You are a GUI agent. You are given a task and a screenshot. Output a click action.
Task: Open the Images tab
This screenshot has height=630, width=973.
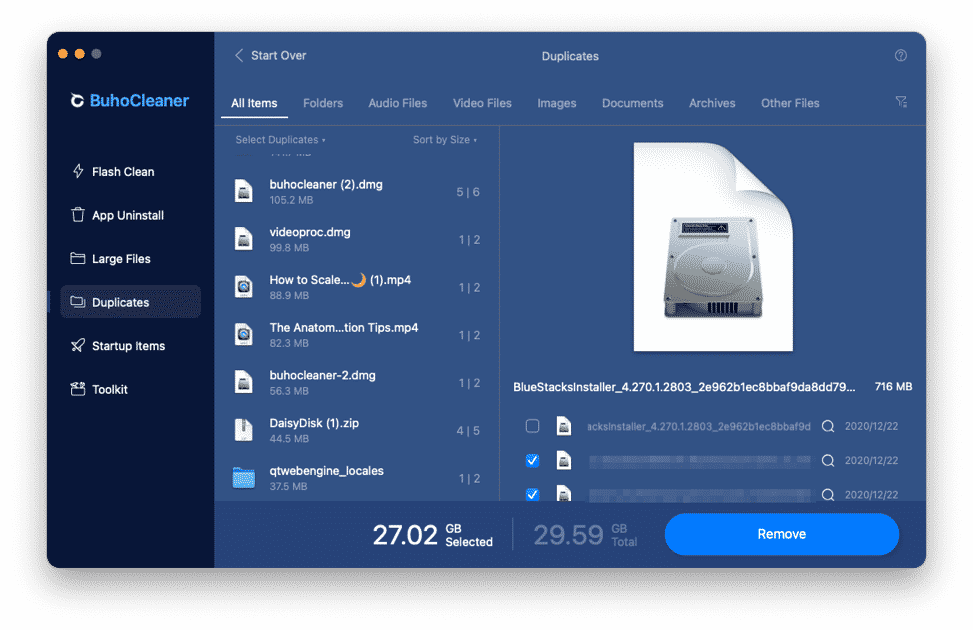557,103
